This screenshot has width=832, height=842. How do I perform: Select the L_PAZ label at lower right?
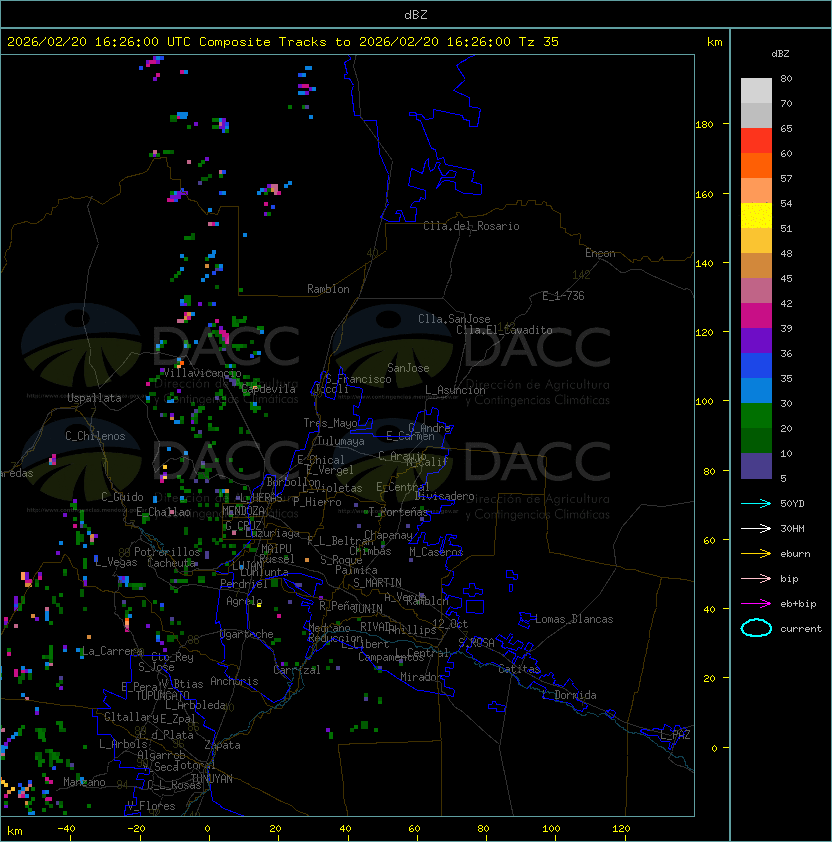tap(675, 735)
